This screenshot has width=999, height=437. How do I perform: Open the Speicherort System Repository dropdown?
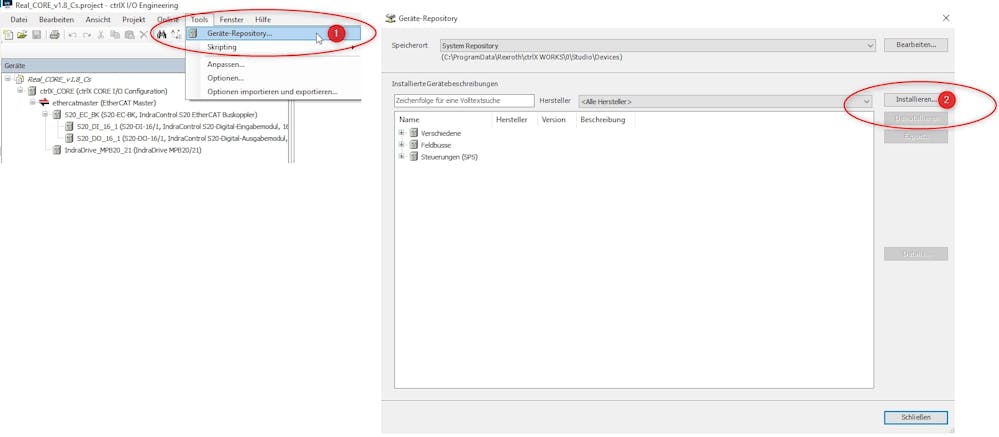869,45
